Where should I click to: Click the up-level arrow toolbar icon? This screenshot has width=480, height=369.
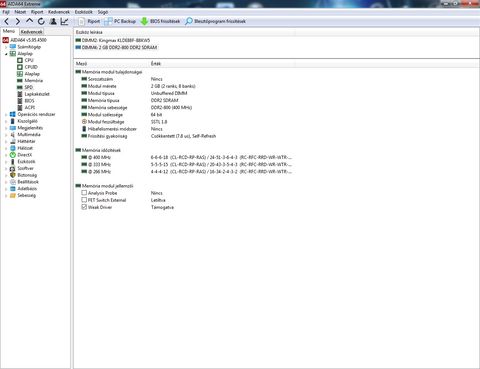tap(29, 21)
